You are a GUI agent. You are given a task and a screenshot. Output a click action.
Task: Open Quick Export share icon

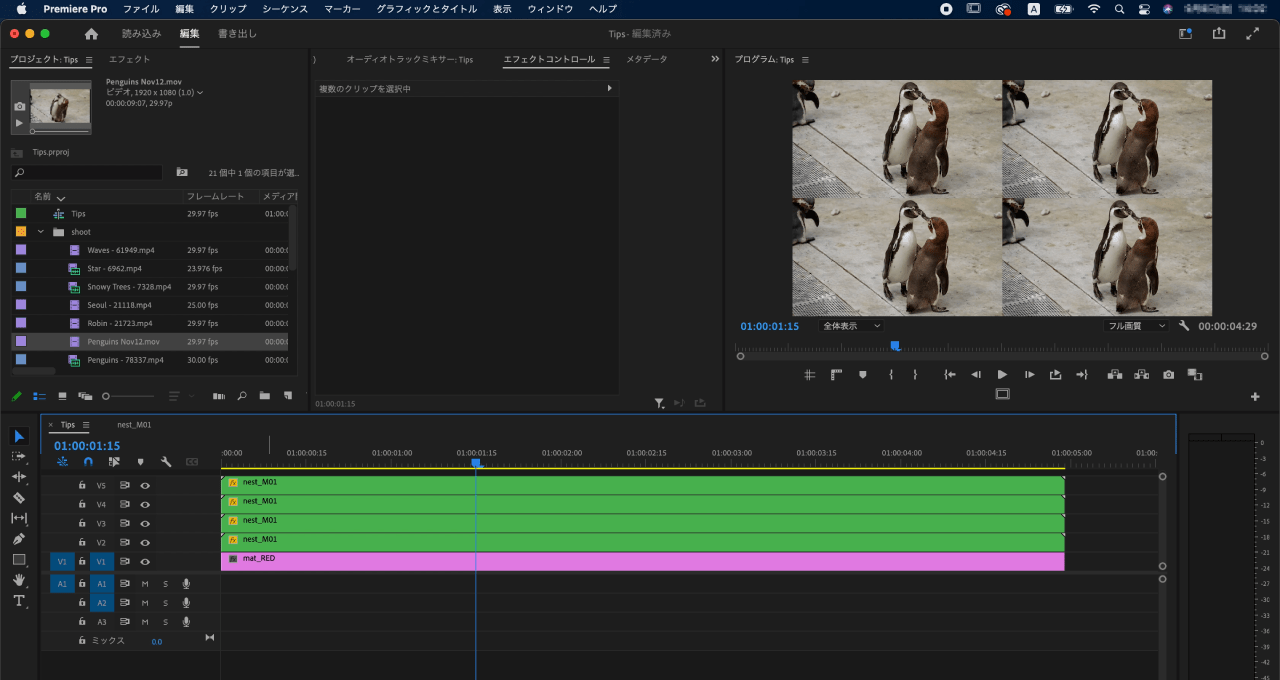click(1219, 33)
